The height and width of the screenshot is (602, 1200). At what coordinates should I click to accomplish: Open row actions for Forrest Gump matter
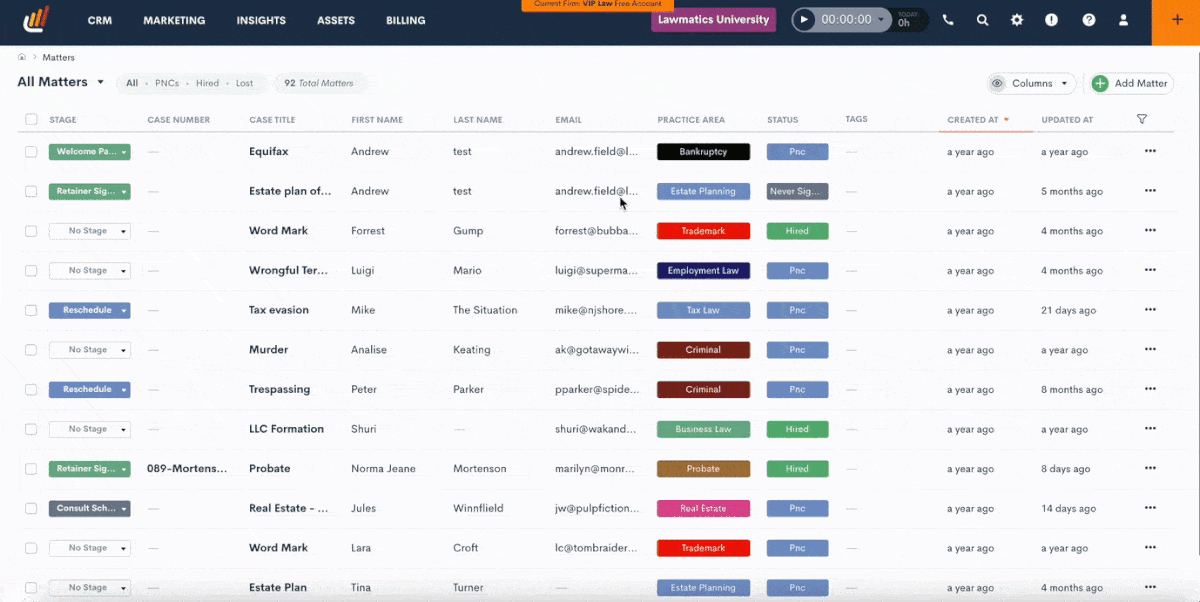(1150, 231)
